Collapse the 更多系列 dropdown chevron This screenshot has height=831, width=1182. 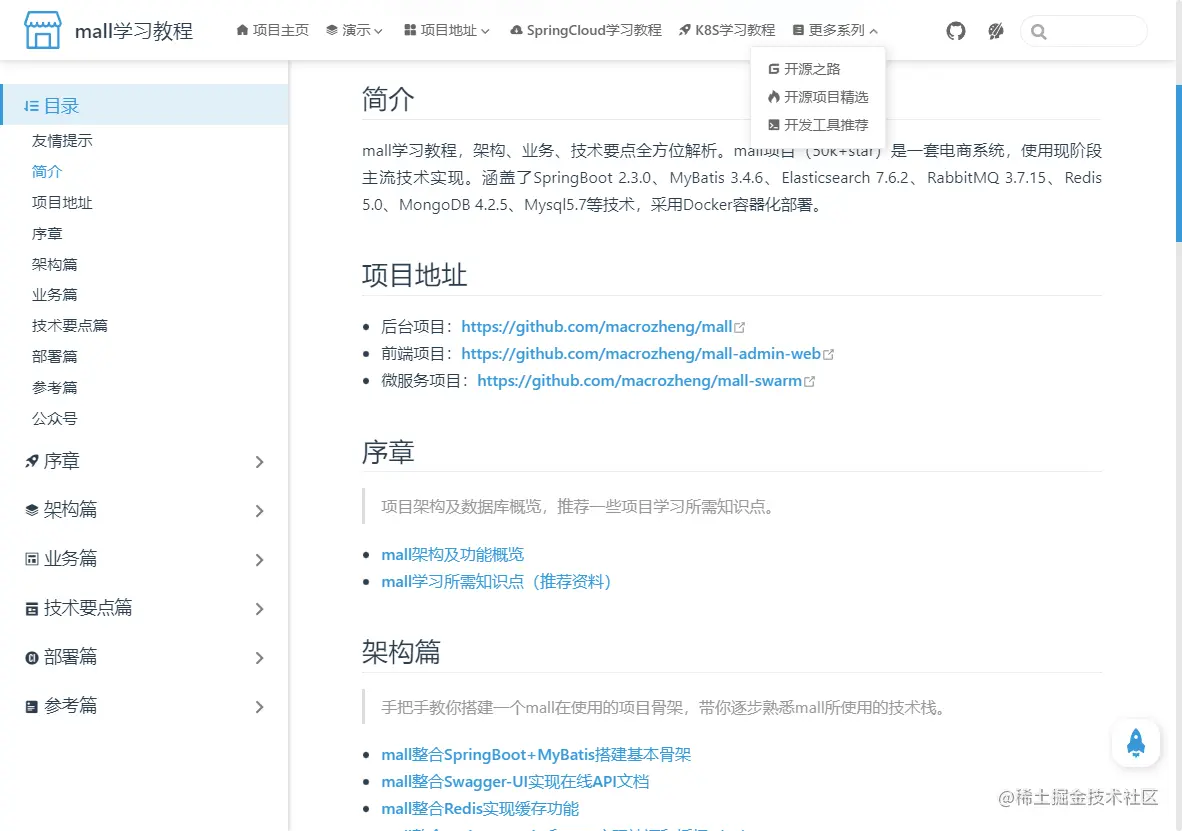point(874,31)
